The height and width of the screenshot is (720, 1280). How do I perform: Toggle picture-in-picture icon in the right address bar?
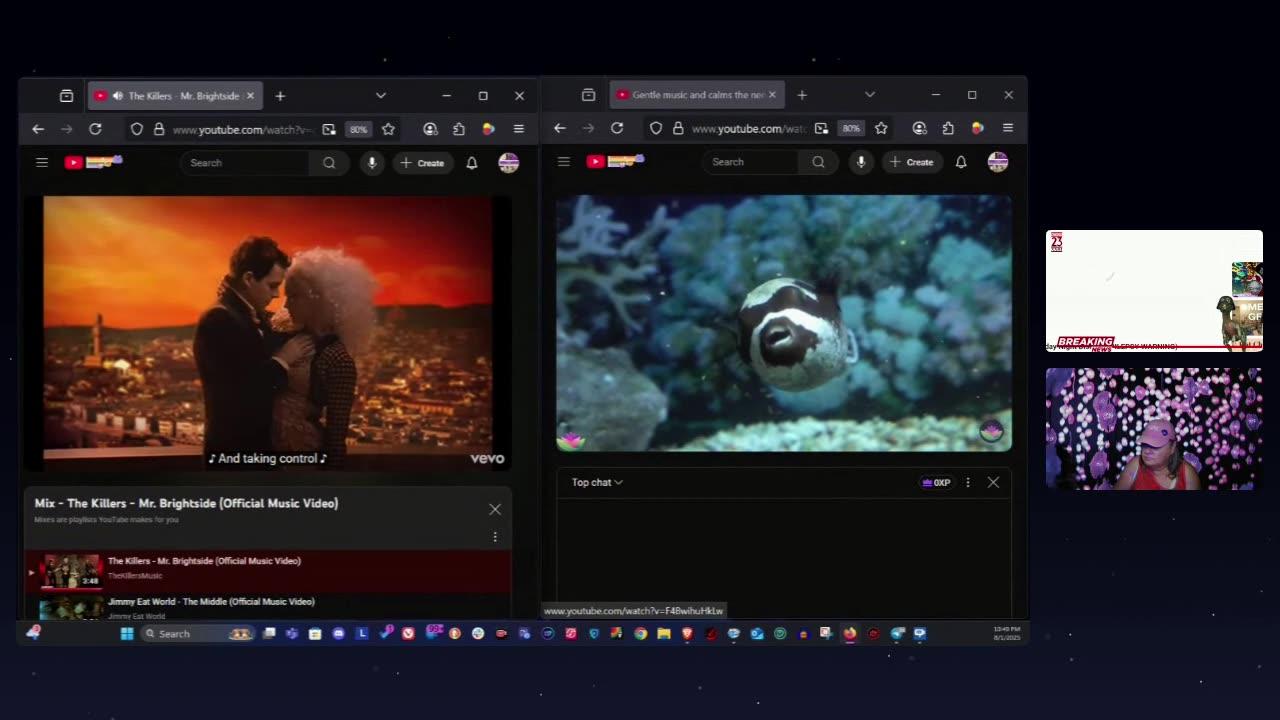click(821, 128)
